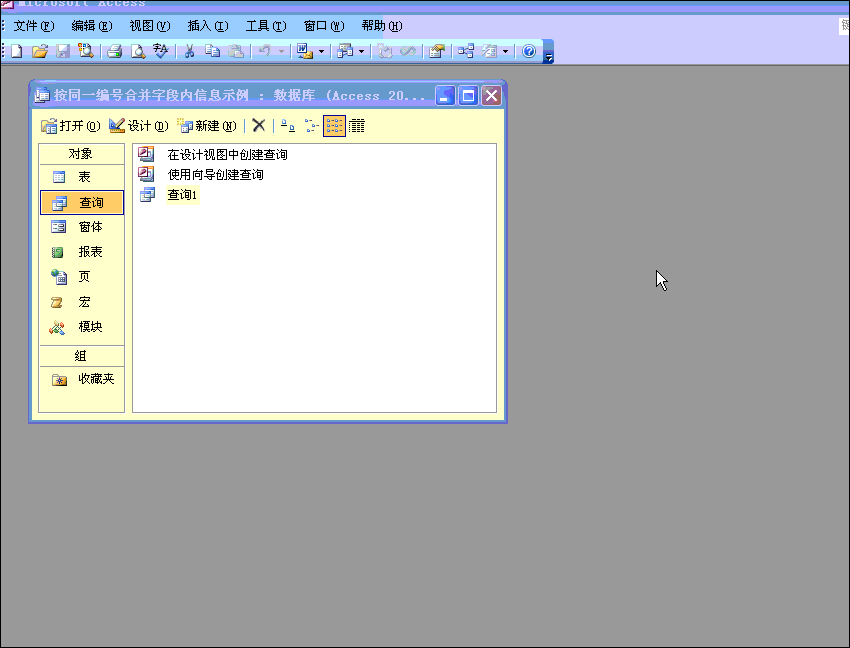850x648 pixels.
Task: Run the Spelling check tool
Action: [x=160, y=52]
